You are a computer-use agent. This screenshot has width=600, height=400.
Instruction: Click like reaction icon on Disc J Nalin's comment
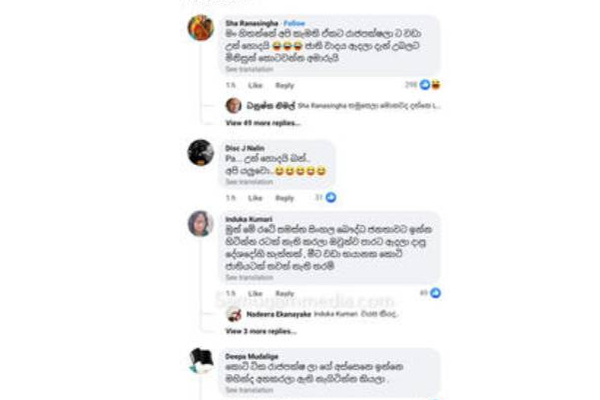pos(331,198)
